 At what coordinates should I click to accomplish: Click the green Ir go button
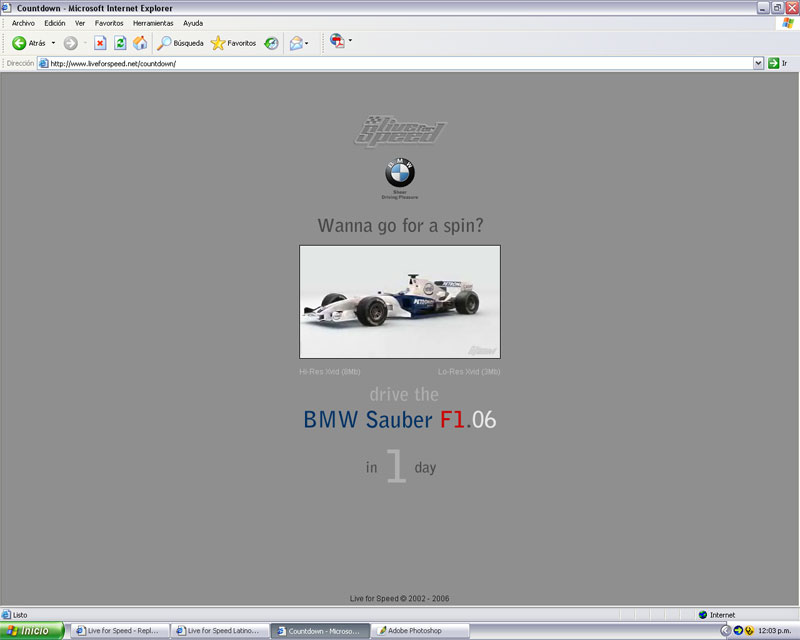point(778,63)
